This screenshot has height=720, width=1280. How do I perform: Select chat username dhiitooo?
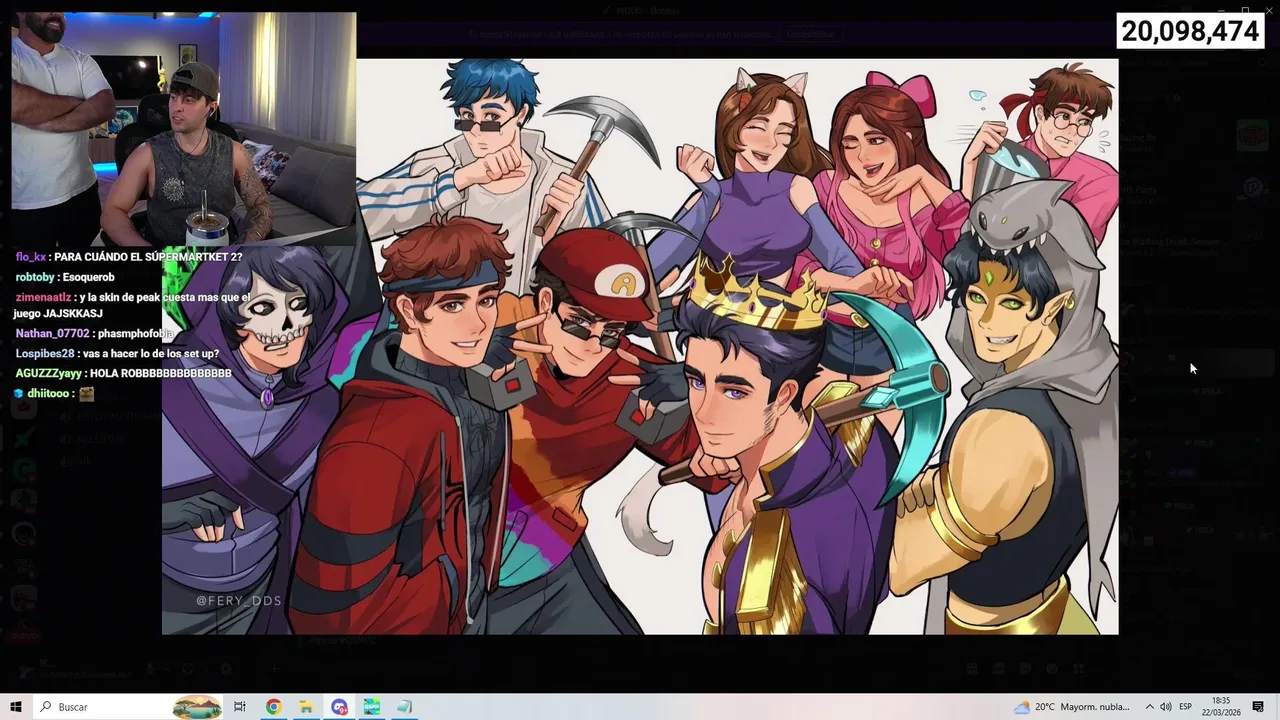pyautogui.click(x=50, y=394)
